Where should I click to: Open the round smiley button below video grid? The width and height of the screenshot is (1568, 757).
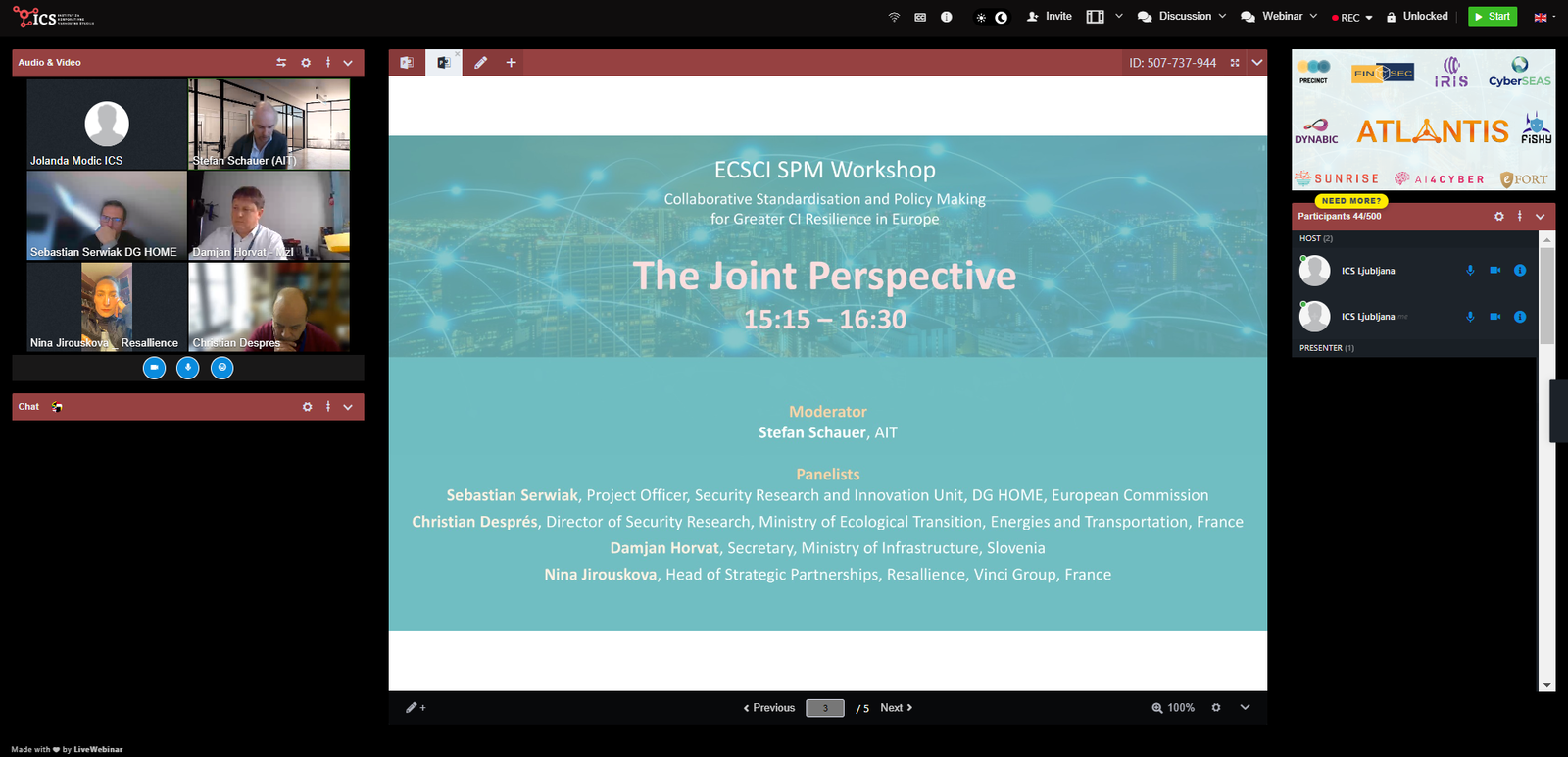[x=222, y=368]
